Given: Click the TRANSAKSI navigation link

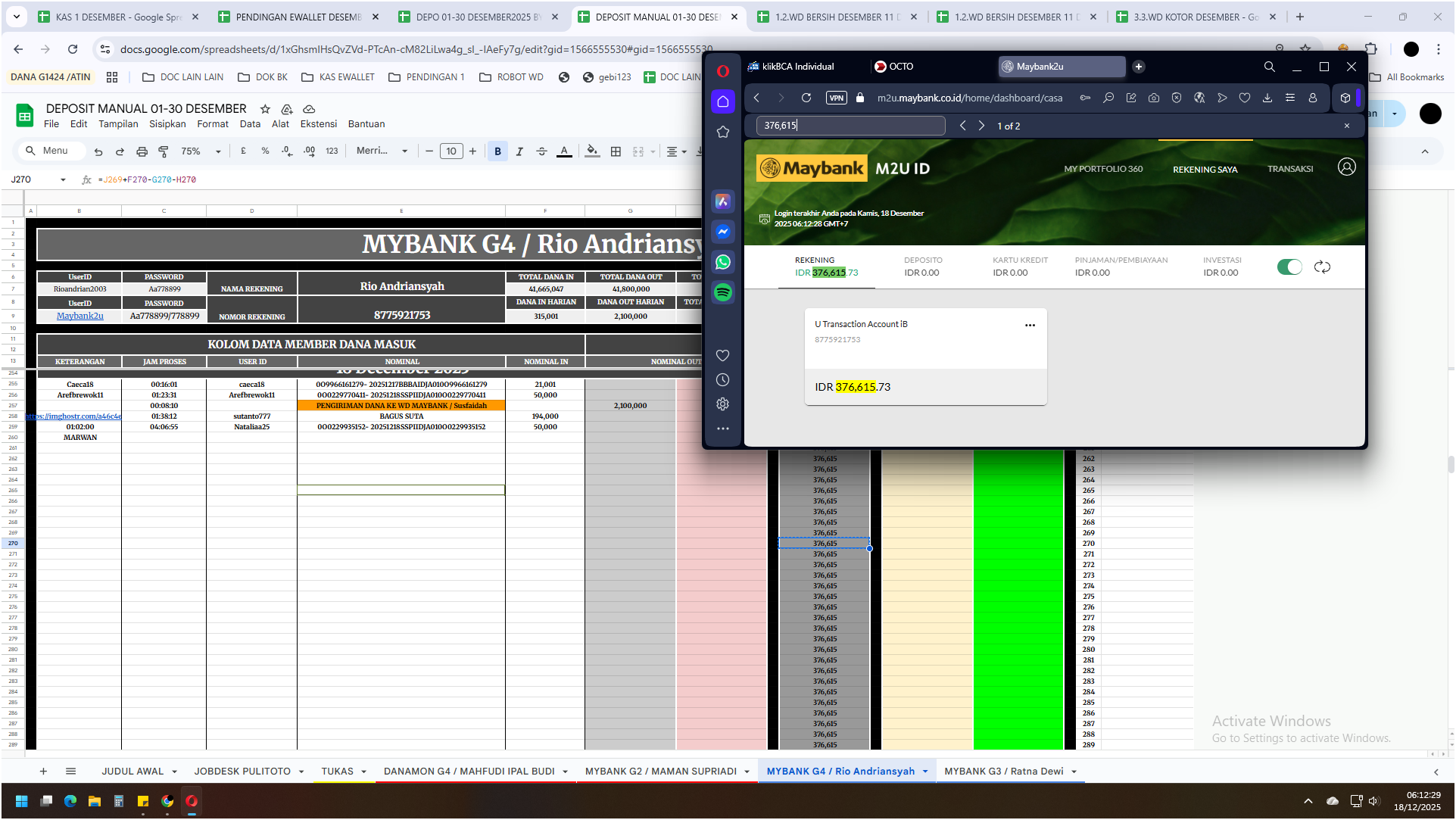Looking at the screenshot, I should coord(1289,169).
